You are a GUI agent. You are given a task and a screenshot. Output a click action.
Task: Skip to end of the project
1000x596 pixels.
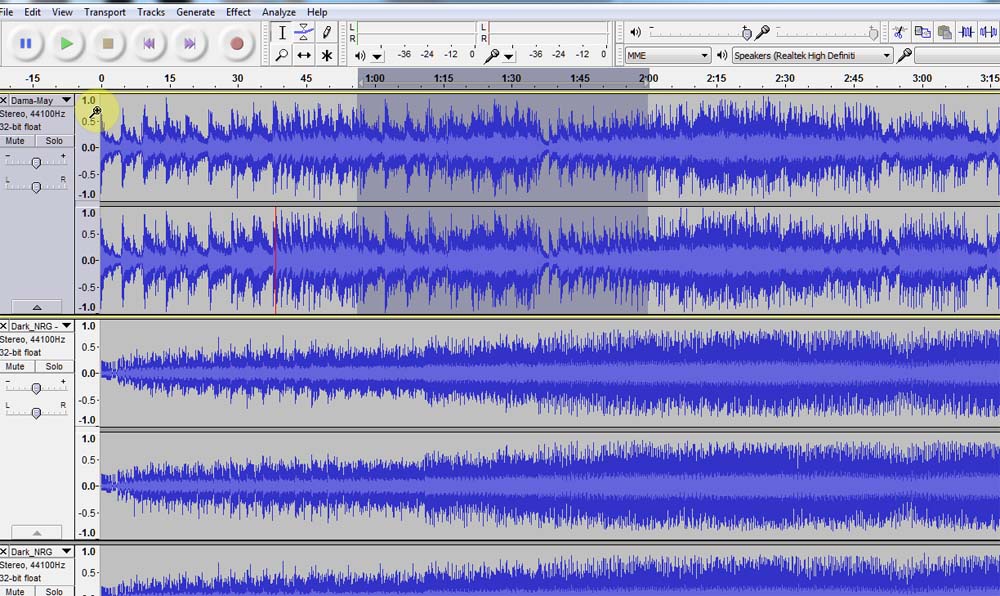click(190, 43)
